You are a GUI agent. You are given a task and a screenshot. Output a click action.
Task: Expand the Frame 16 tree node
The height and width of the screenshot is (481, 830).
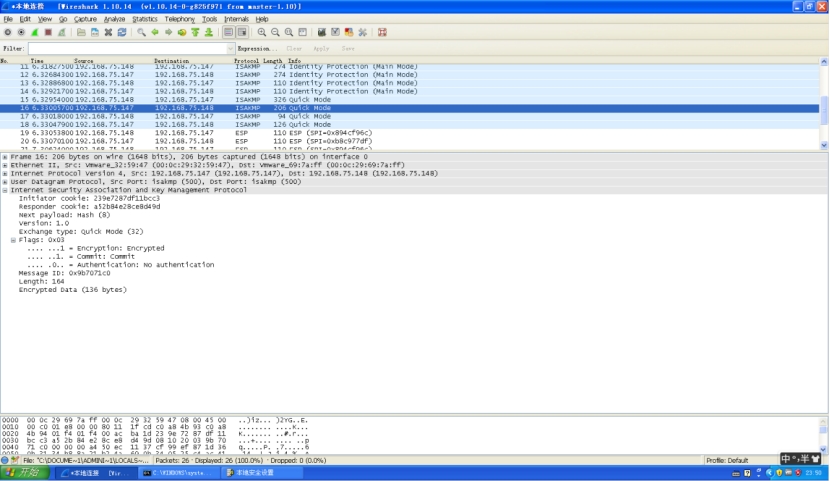pos(5,157)
